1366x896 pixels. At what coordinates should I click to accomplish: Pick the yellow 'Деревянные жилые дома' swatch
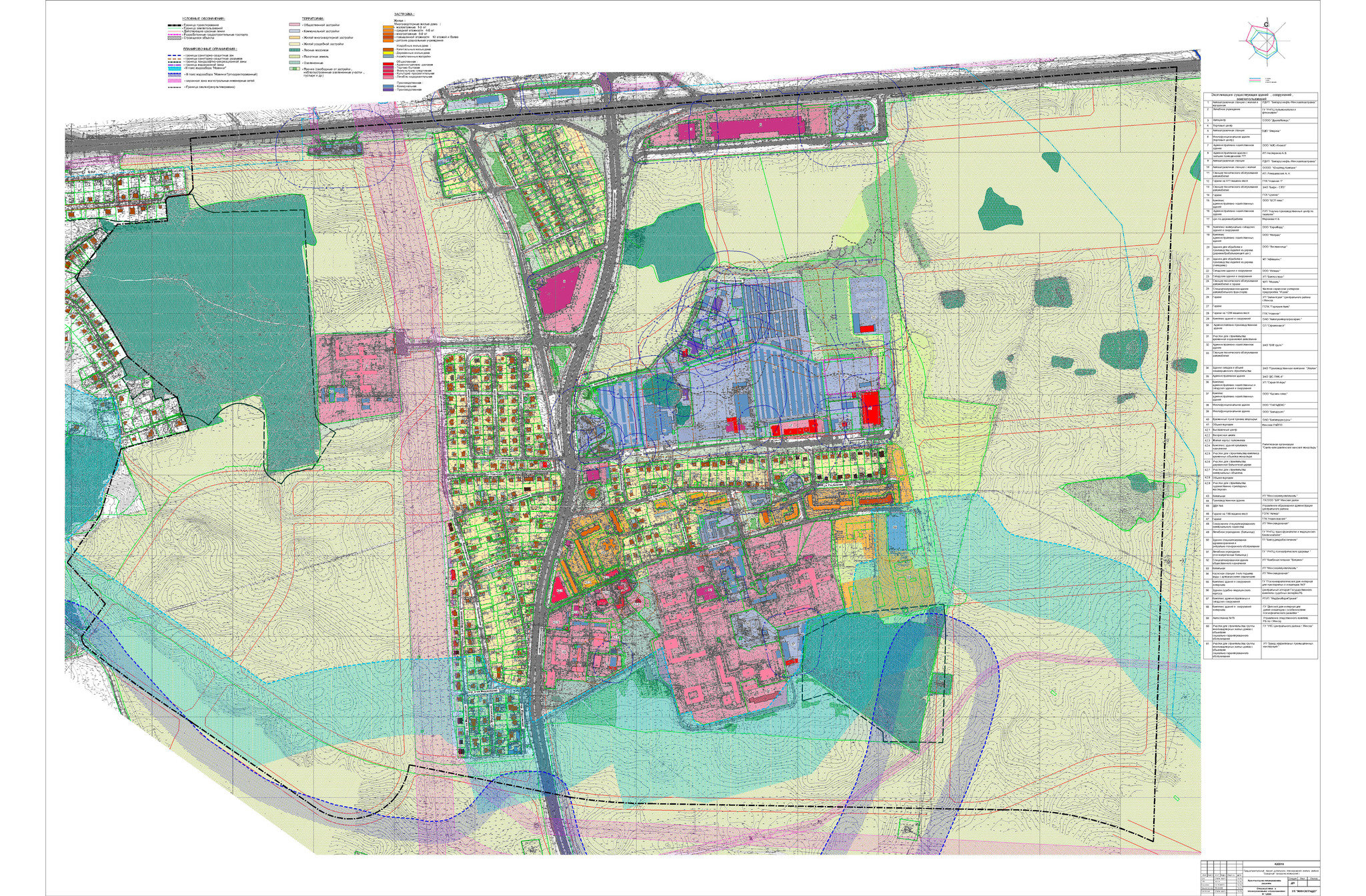pos(388,53)
